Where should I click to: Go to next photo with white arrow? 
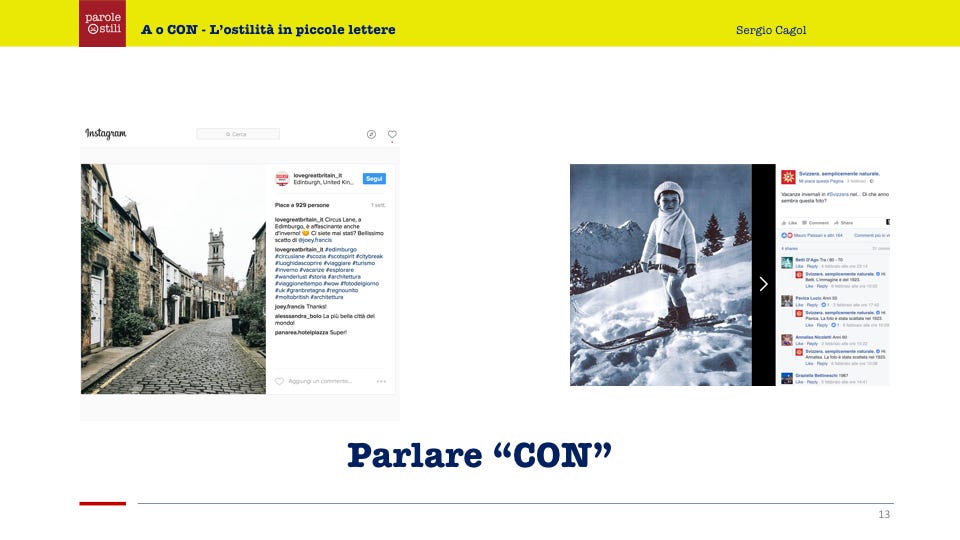tap(763, 283)
